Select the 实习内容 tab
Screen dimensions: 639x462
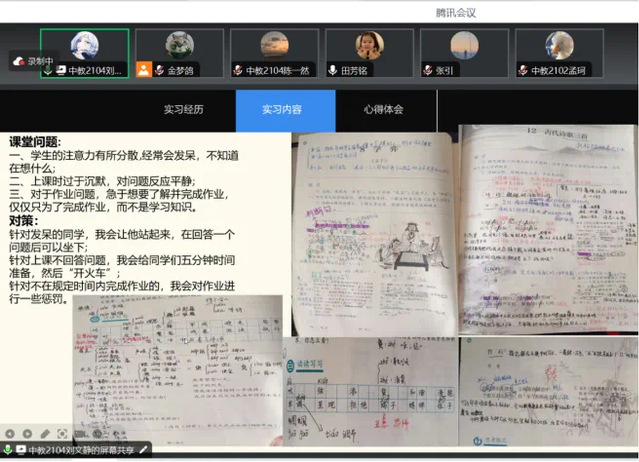[x=285, y=109]
